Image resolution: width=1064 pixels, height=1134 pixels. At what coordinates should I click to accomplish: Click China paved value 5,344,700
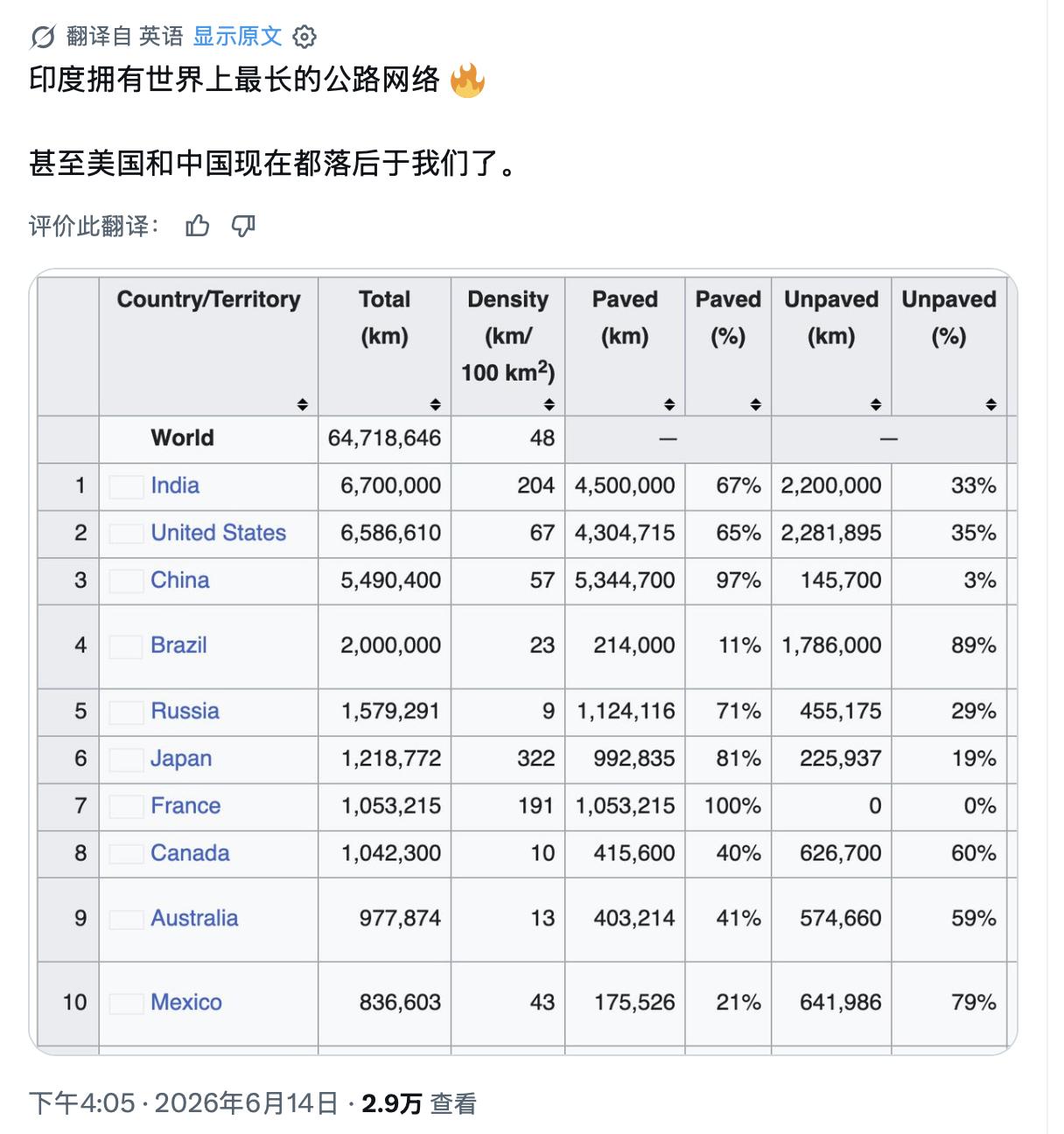tap(625, 580)
